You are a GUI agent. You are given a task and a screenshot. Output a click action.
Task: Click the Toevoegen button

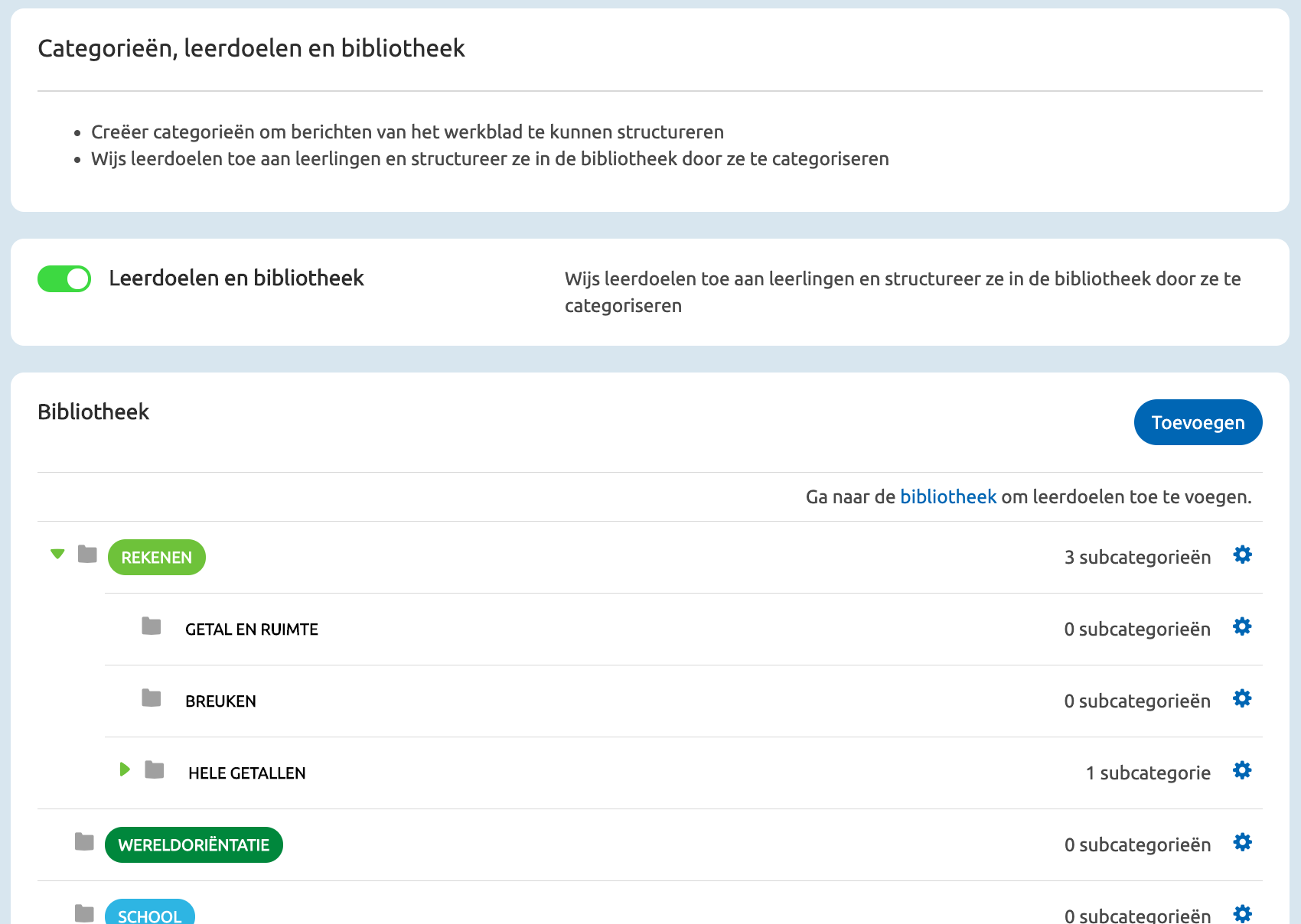[1198, 422]
